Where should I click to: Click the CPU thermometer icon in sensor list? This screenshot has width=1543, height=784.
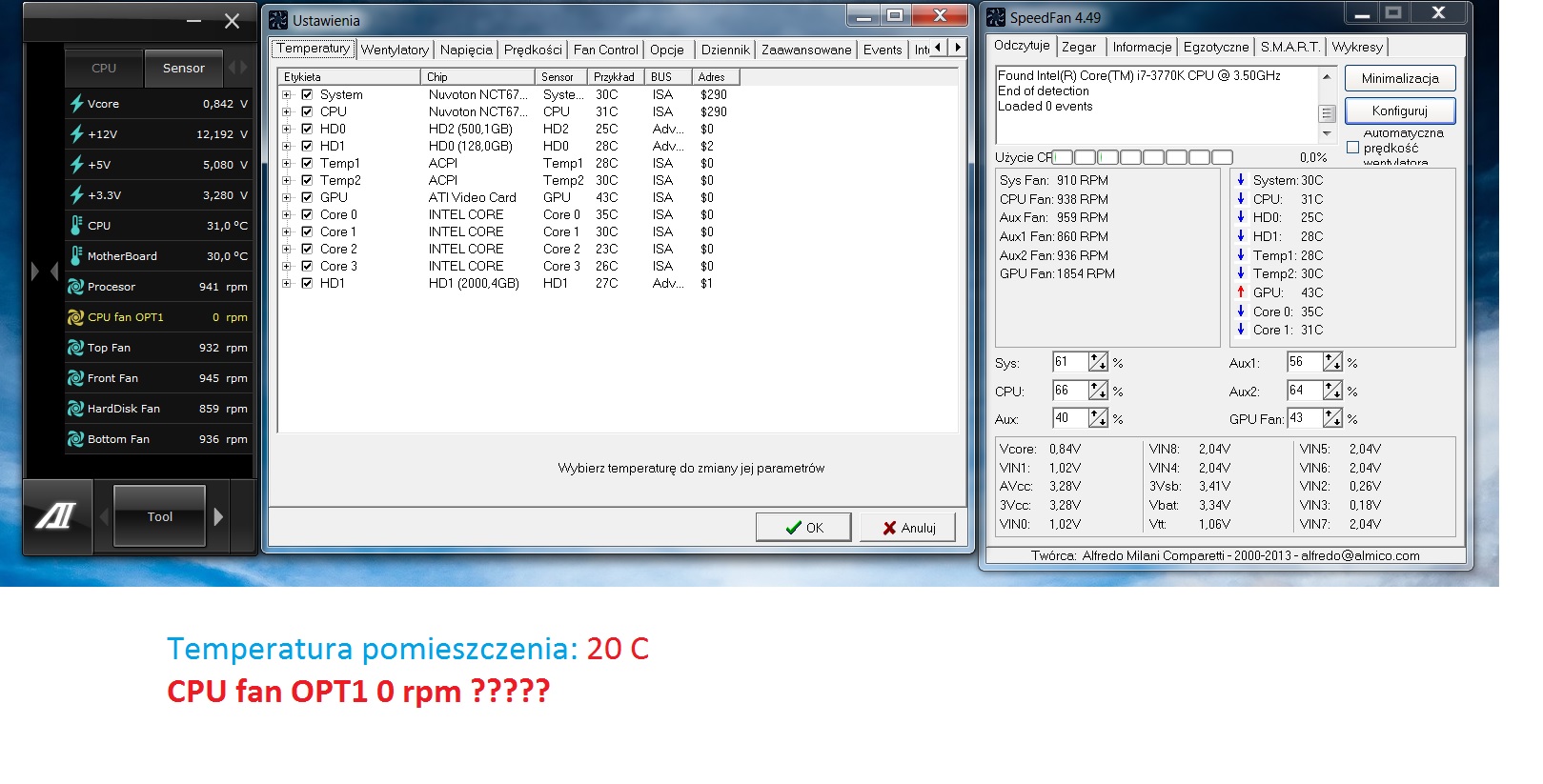point(76,226)
